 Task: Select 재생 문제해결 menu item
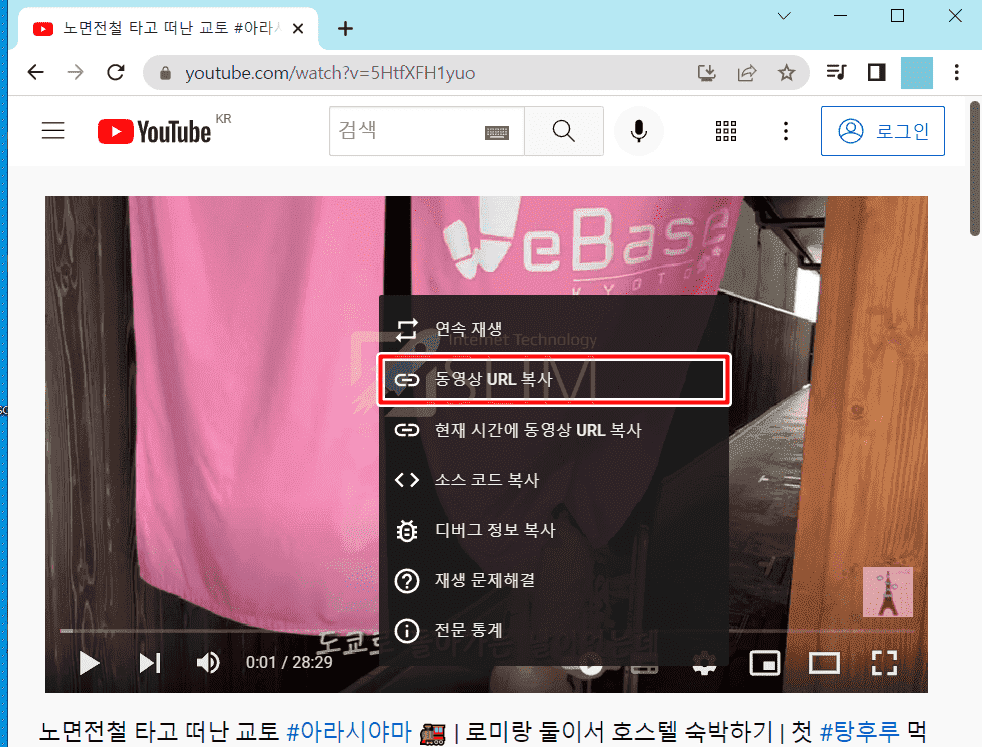click(554, 580)
